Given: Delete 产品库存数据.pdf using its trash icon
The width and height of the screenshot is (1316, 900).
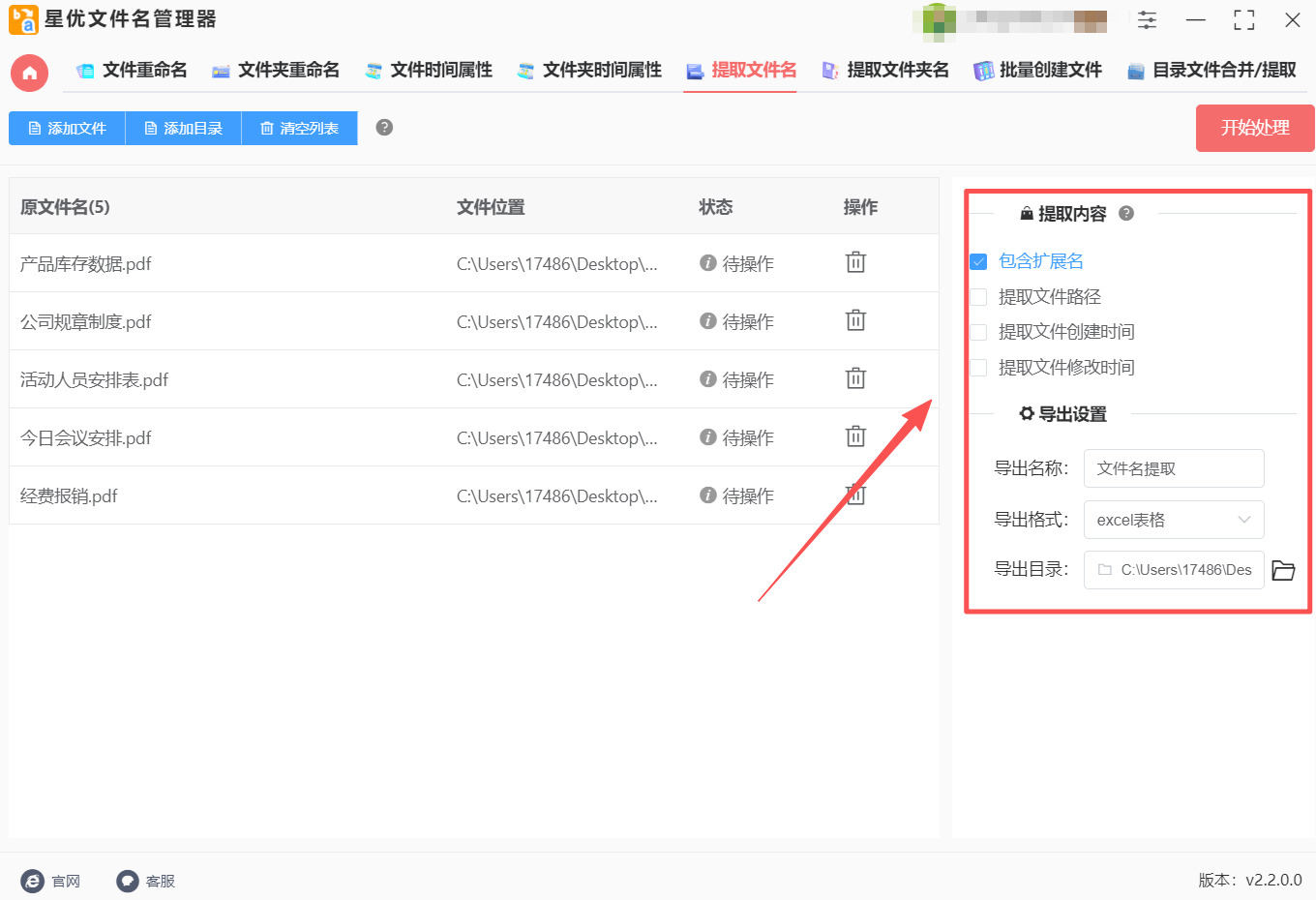Looking at the screenshot, I should point(854,262).
